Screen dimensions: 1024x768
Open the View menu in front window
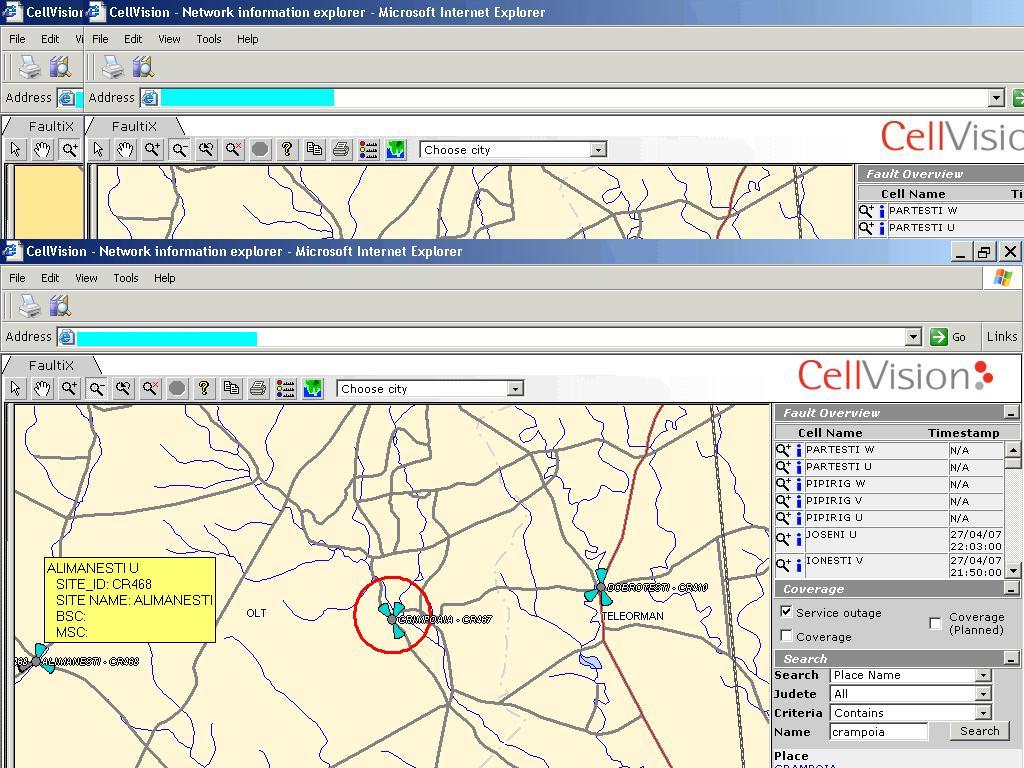[86, 278]
